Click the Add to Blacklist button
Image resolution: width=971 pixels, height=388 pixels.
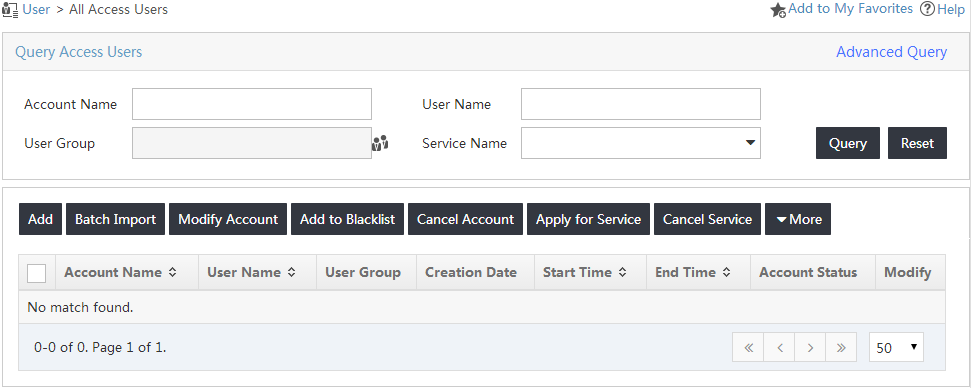[x=347, y=219]
